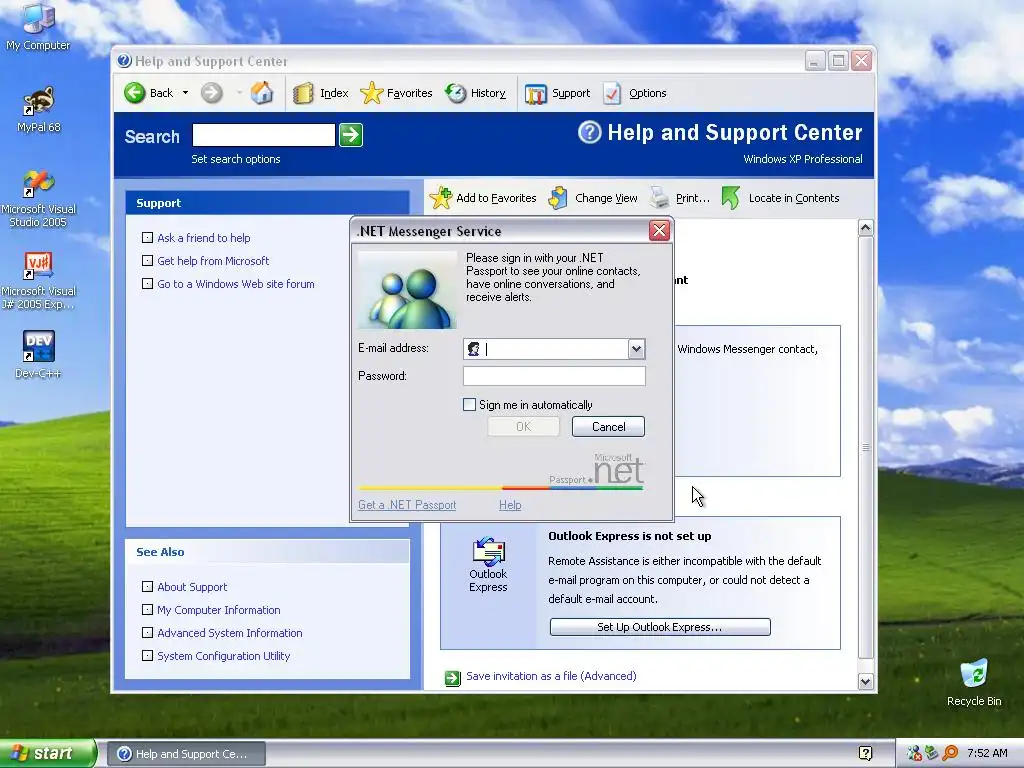Click the second system tray icon
The width and height of the screenshot is (1024, 768).
tap(931, 753)
